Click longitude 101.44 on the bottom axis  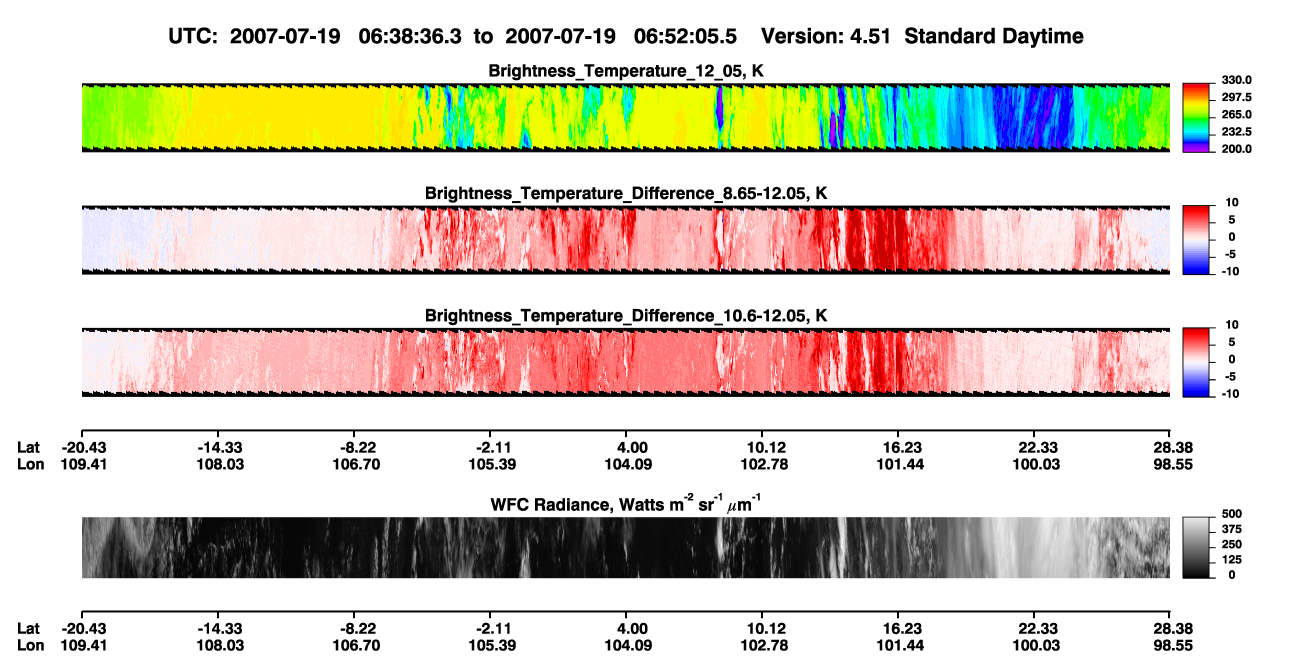click(x=899, y=645)
